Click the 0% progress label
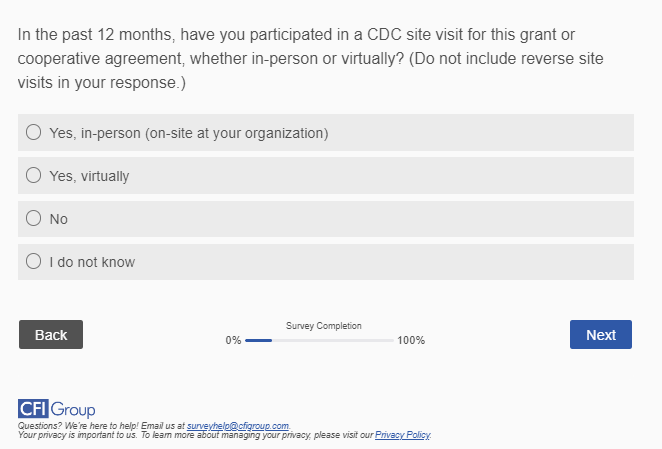This screenshot has width=662, height=449. tap(233, 341)
